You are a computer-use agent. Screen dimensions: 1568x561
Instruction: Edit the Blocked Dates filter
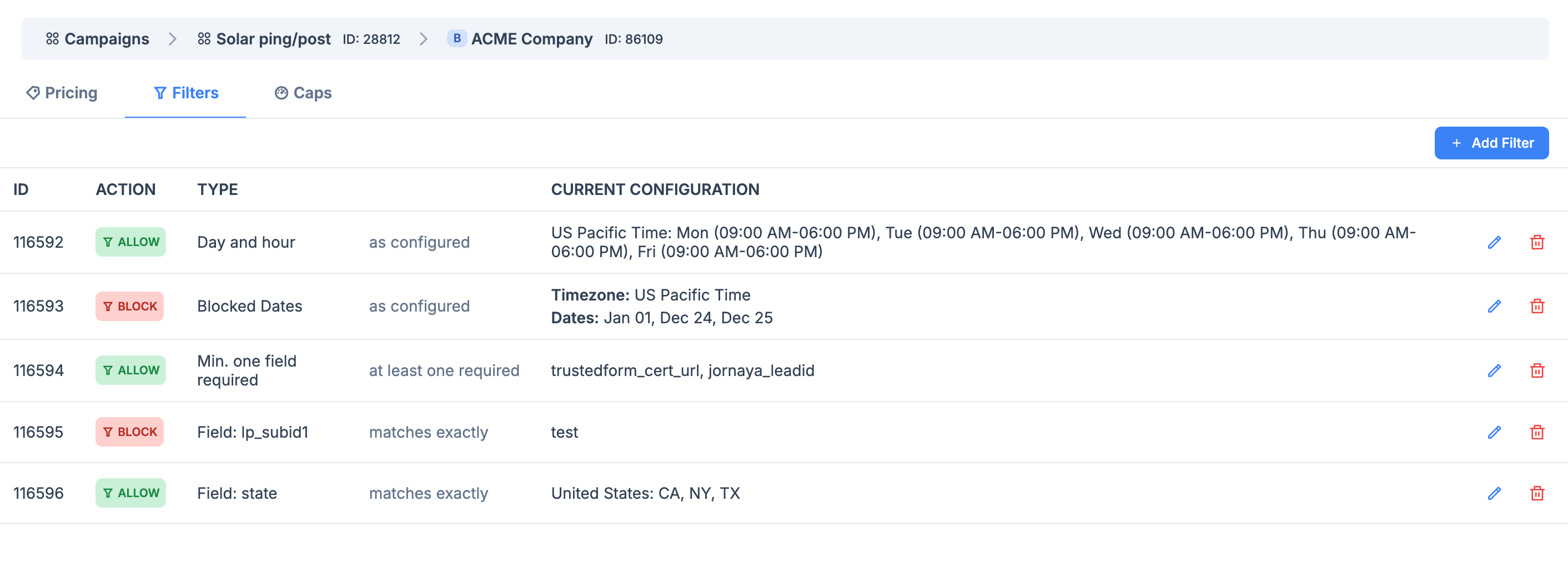point(1494,307)
